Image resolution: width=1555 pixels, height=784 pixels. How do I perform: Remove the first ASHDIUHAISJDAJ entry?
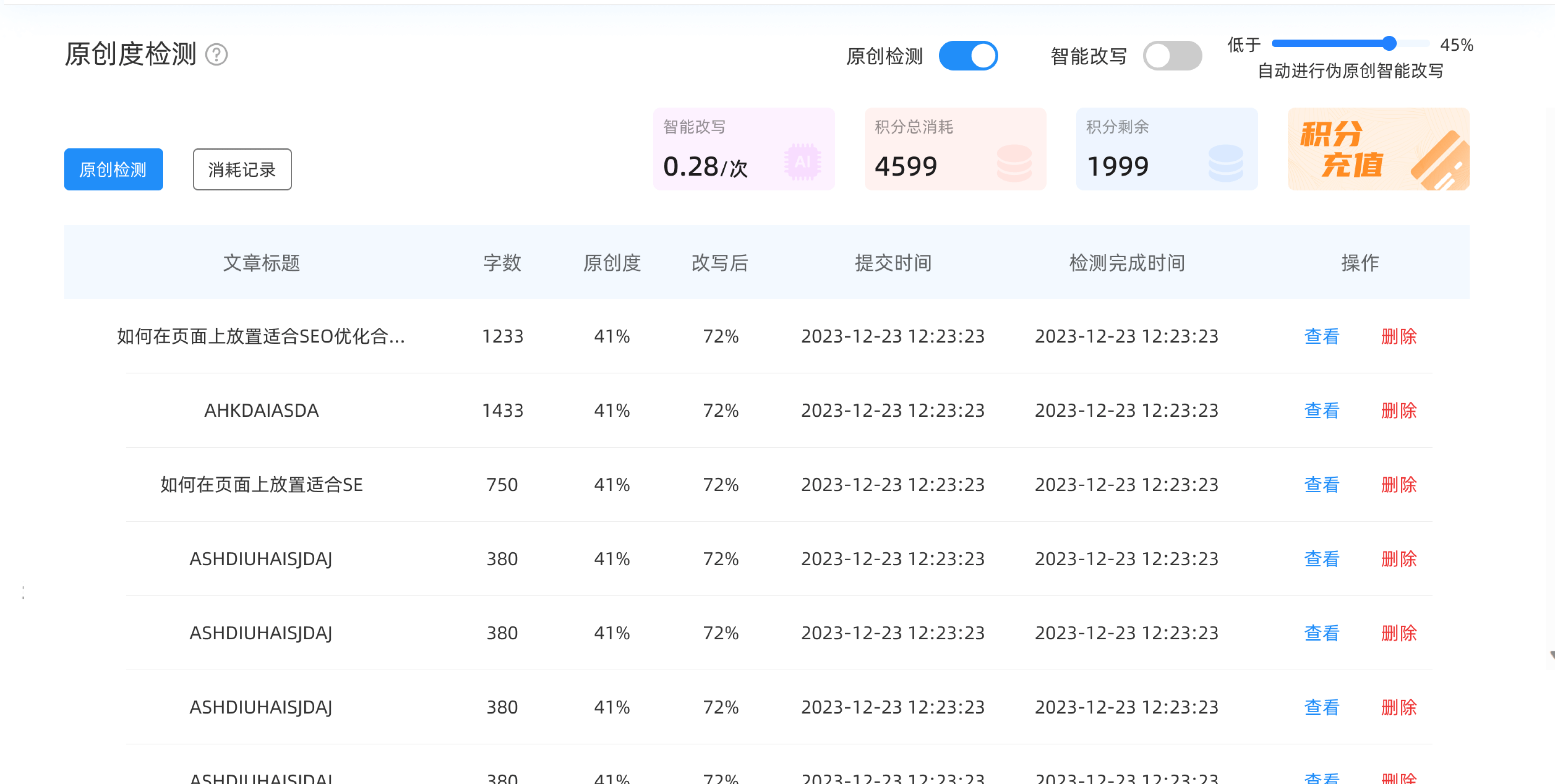click(x=1399, y=559)
